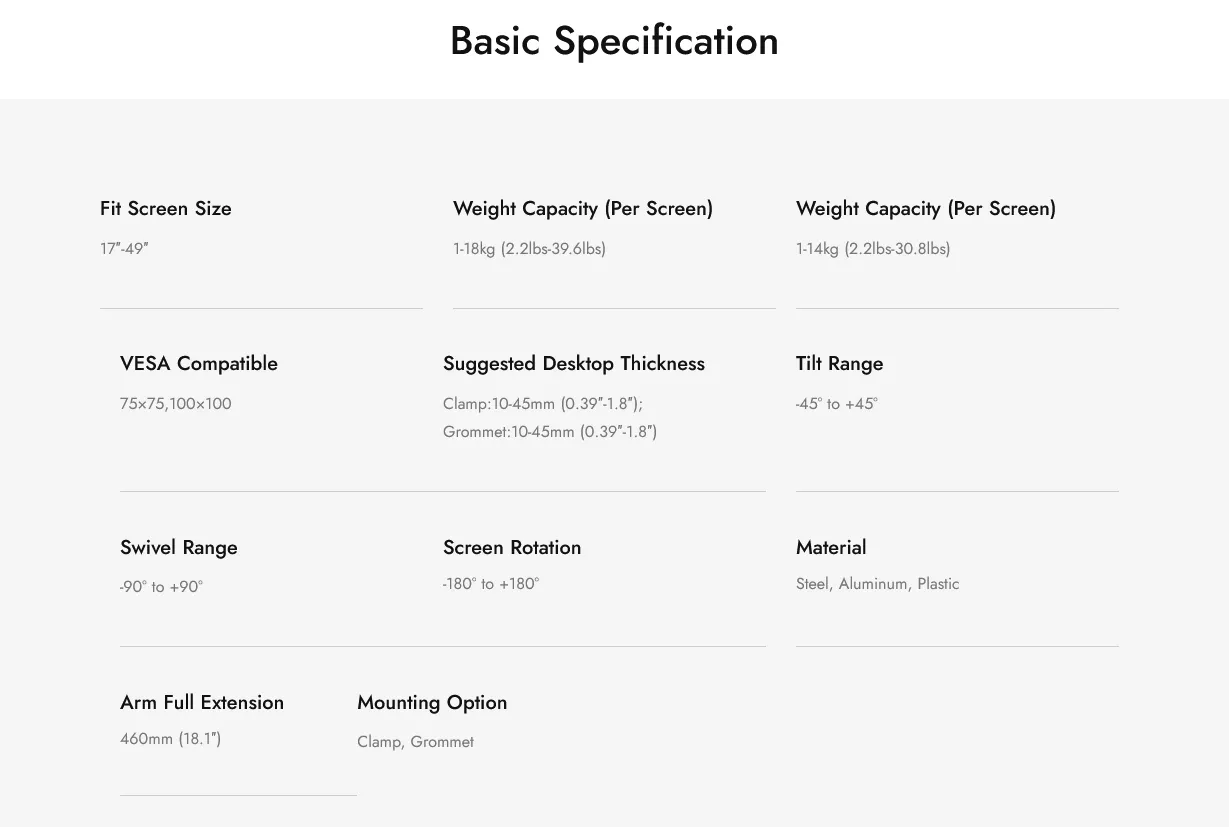Click the Screen Rotation heading
This screenshot has width=1229, height=827.
pyautogui.click(x=512, y=548)
